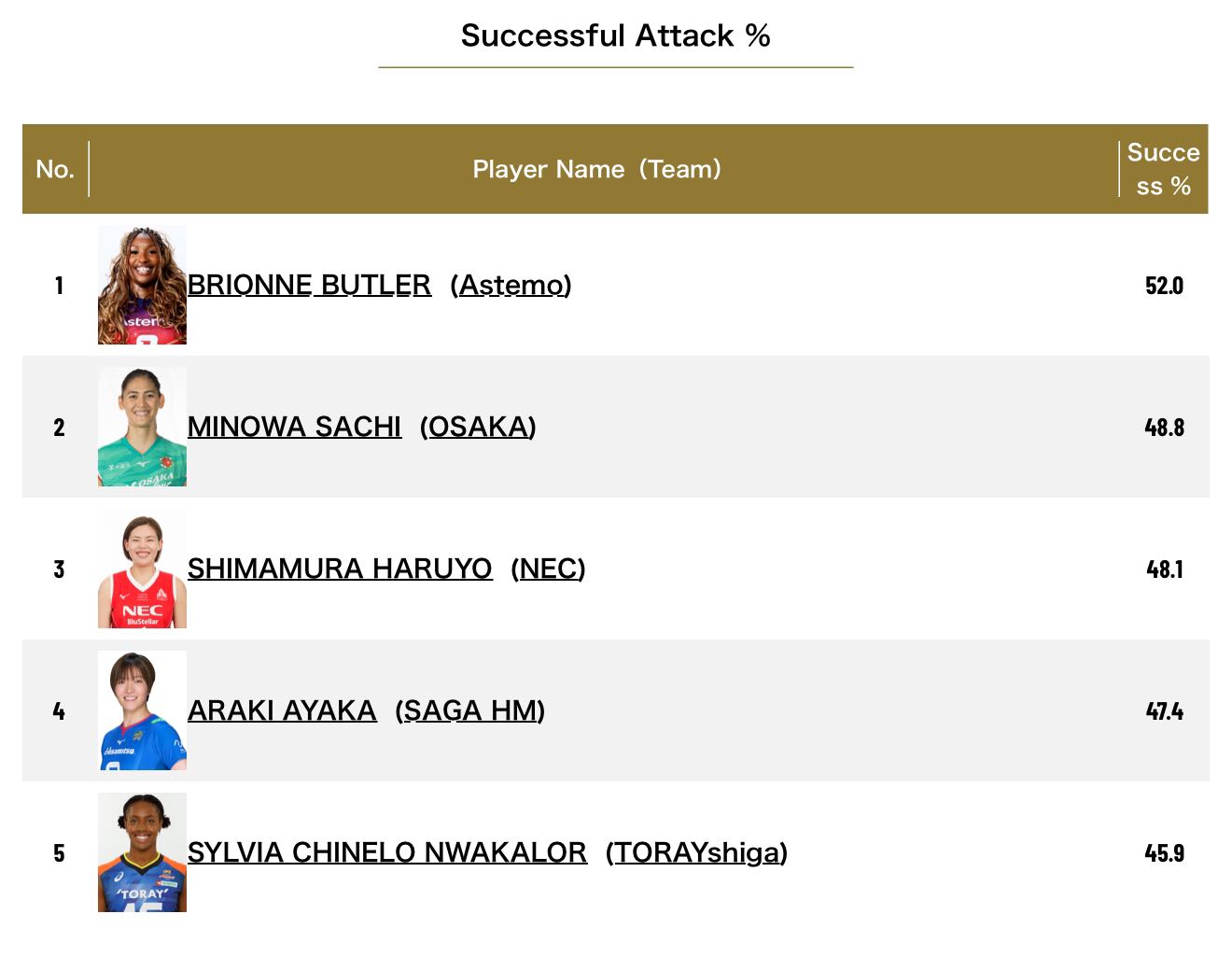The image size is (1232, 956).
Task: Visit the Astemo team link
Action: (511, 285)
